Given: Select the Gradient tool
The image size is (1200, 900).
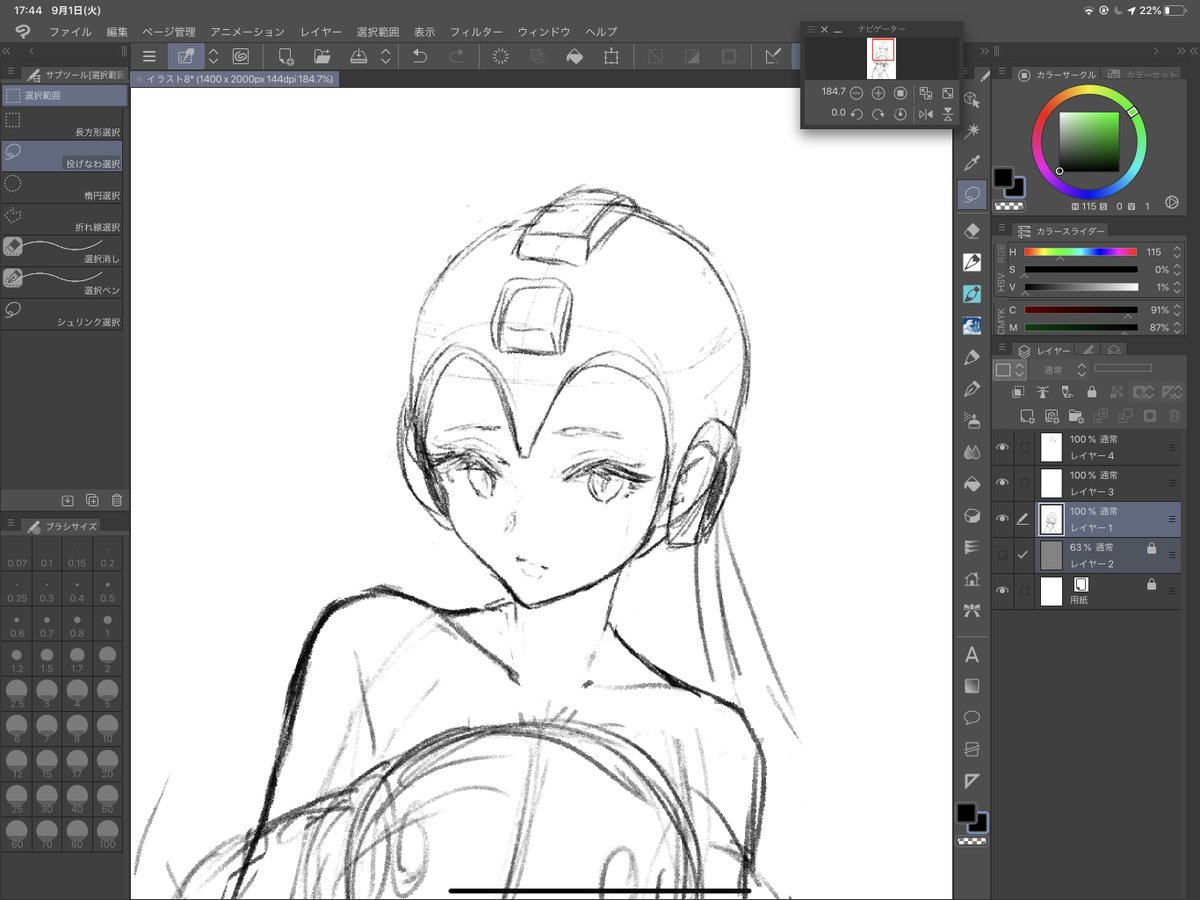Looking at the screenshot, I should [971, 687].
